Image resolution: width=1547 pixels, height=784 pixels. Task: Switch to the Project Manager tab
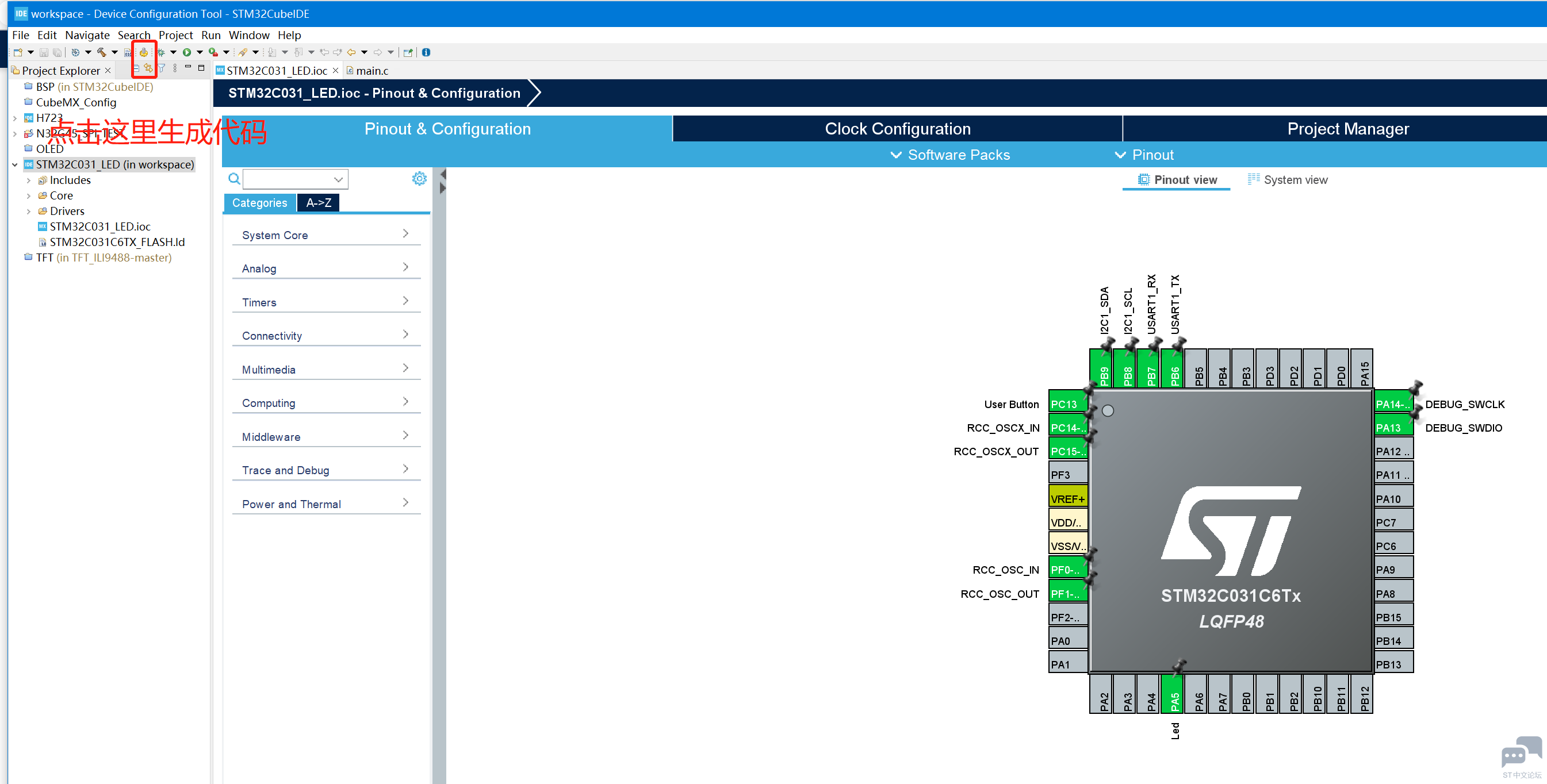1347,129
